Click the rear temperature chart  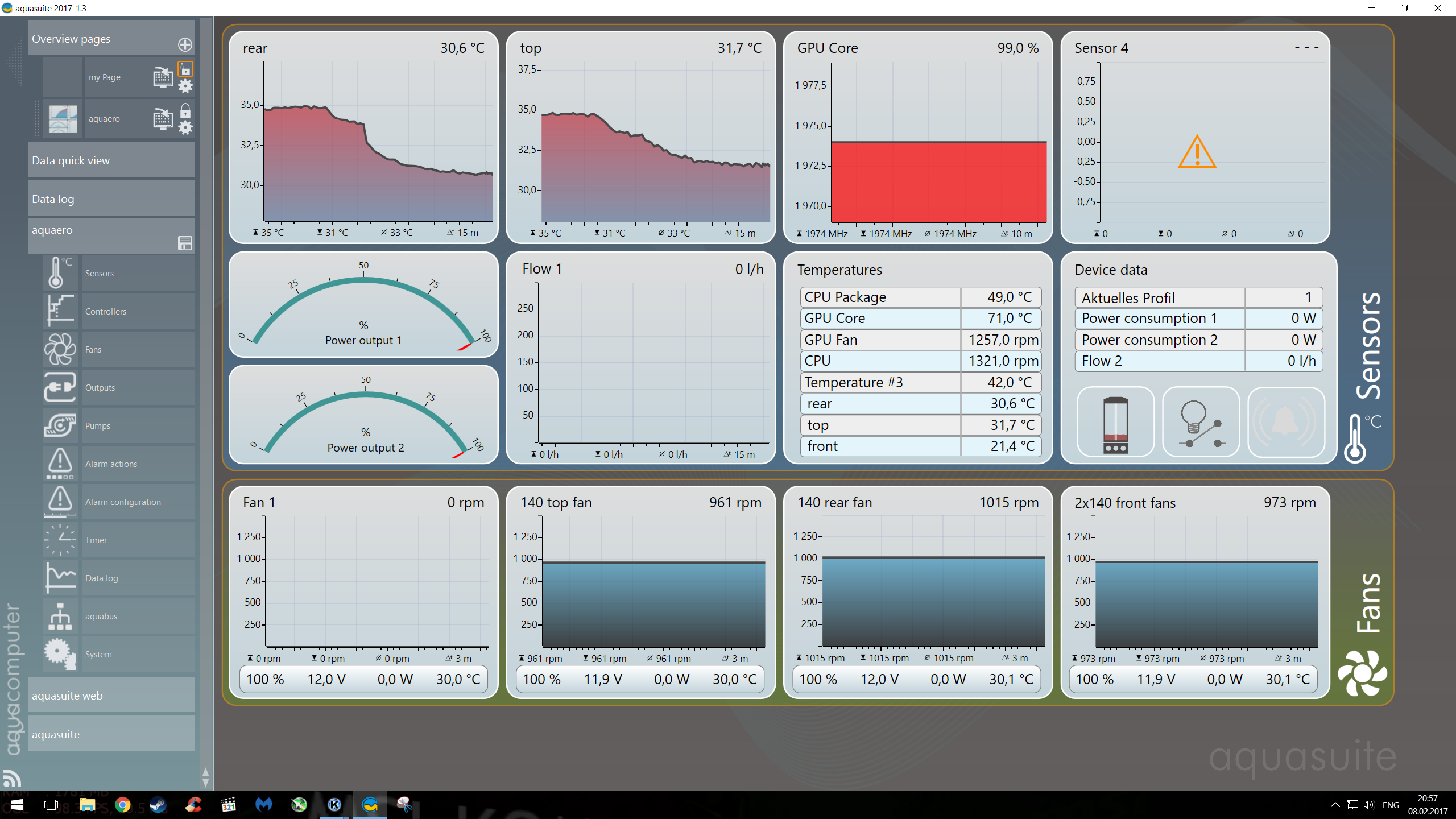click(363, 137)
